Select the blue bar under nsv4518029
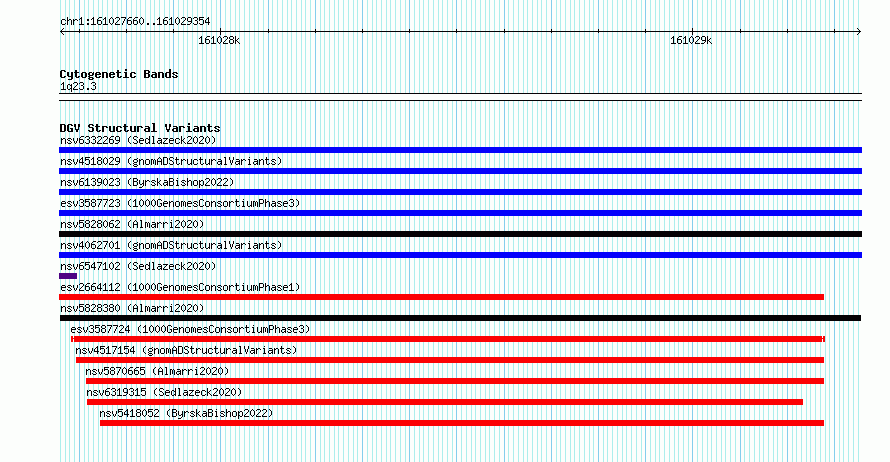This screenshot has height=462, width=890. coord(460,171)
